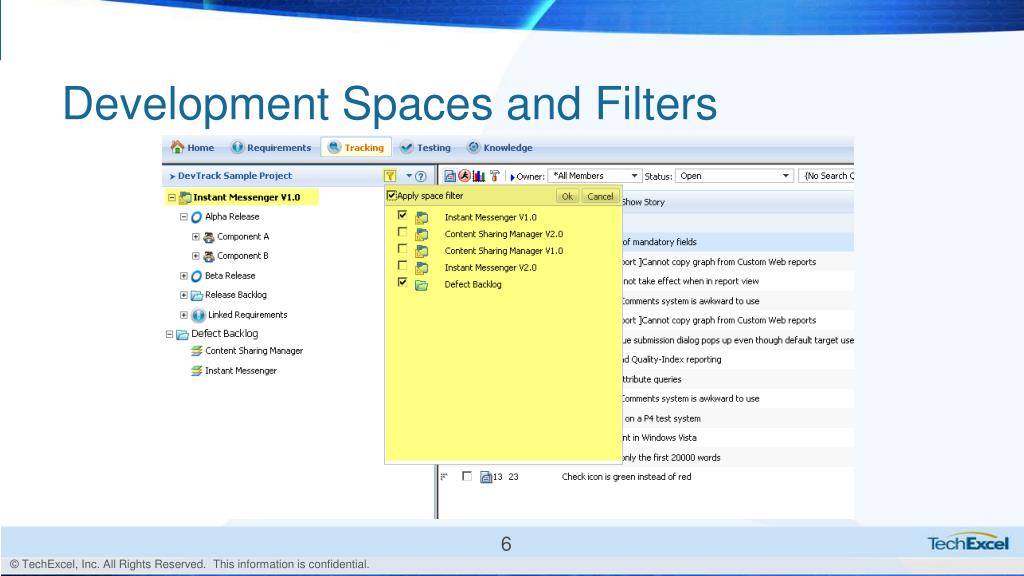Toggle the Apply space filter checkbox

tap(392, 195)
